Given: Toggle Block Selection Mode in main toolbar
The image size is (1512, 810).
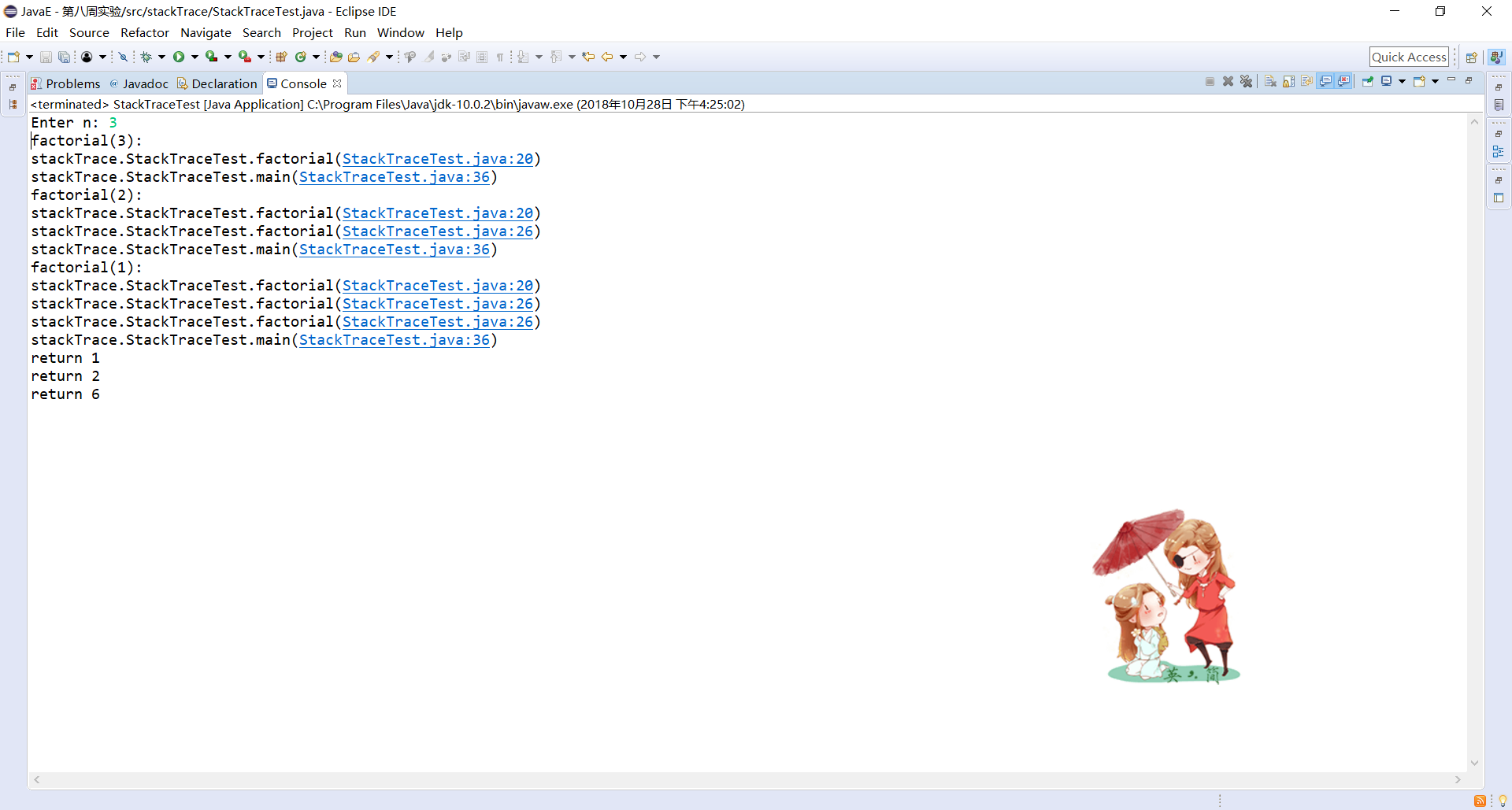Looking at the screenshot, I should pyautogui.click(x=482, y=57).
